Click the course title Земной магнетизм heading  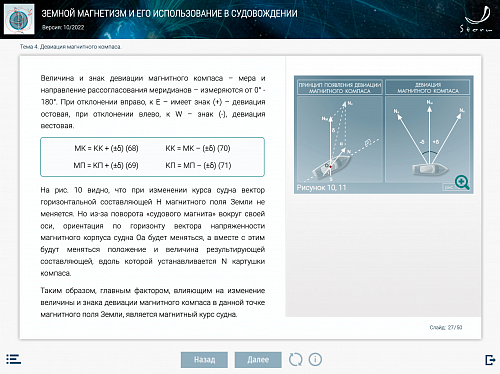coord(169,13)
